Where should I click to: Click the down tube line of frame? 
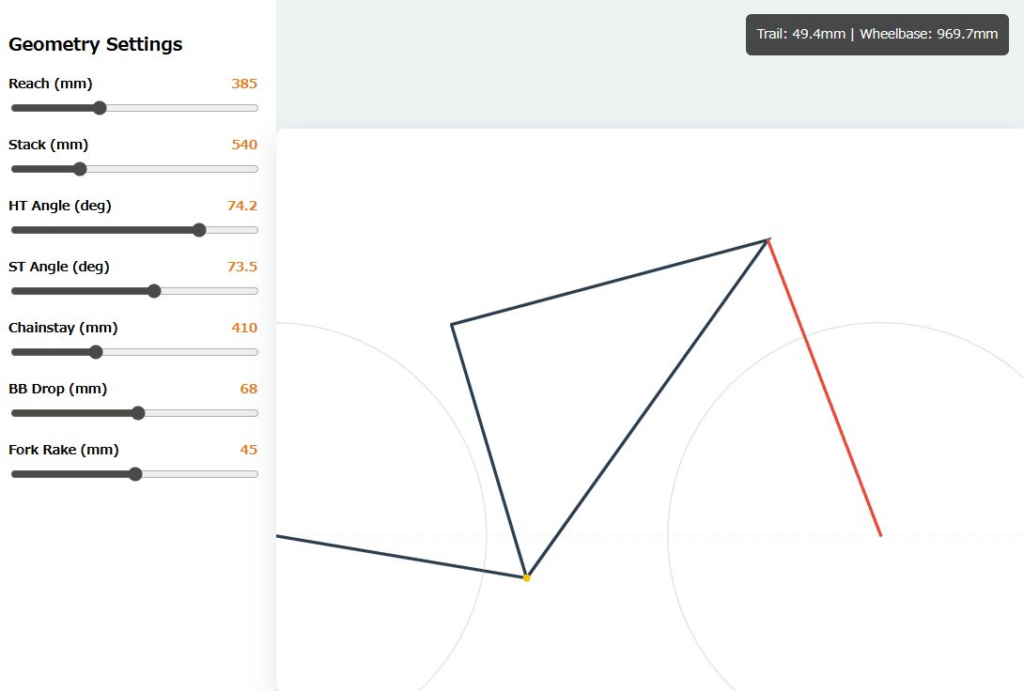(647, 408)
